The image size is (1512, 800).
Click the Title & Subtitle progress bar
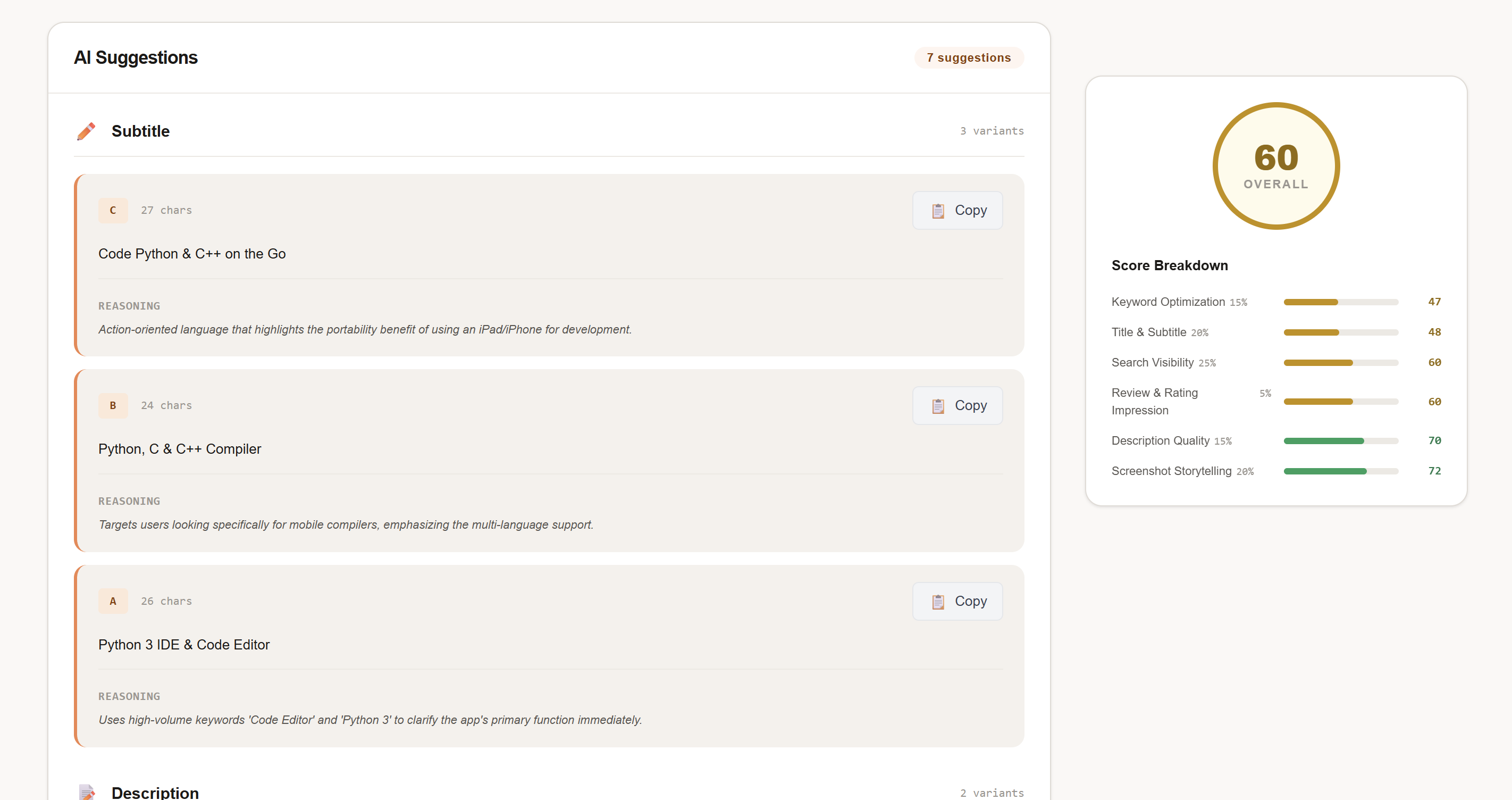coord(1341,332)
